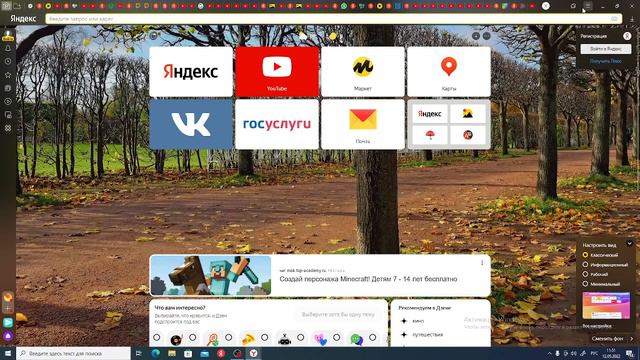
Task: Open the three-dot menu on the ad card
Action: [482, 263]
